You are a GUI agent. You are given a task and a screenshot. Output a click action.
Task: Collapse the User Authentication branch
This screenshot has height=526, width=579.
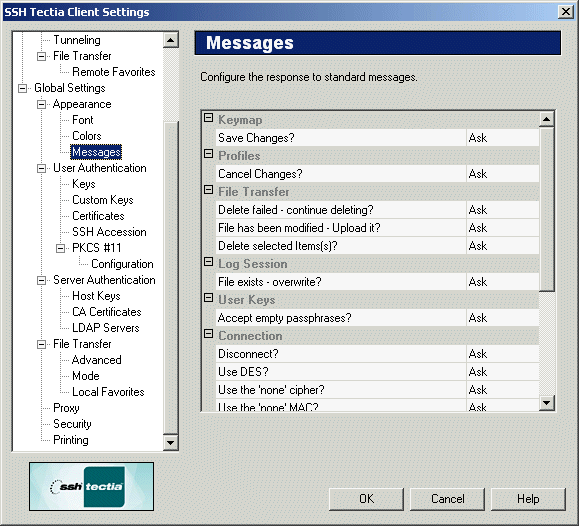[41, 168]
